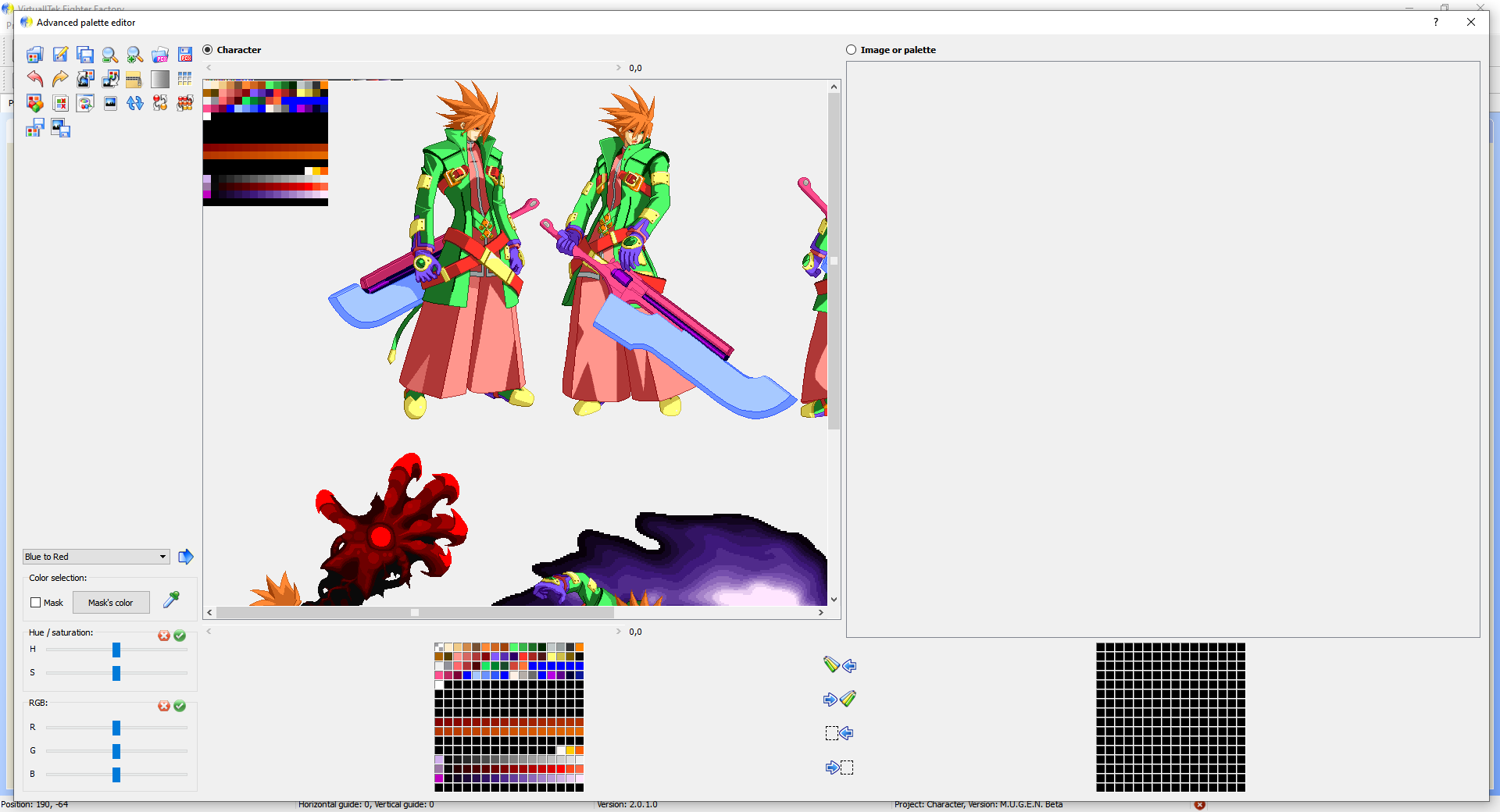The width and height of the screenshot is (1500, 812).
Task: Click the red error icon in status bar
Action: 1200,805
